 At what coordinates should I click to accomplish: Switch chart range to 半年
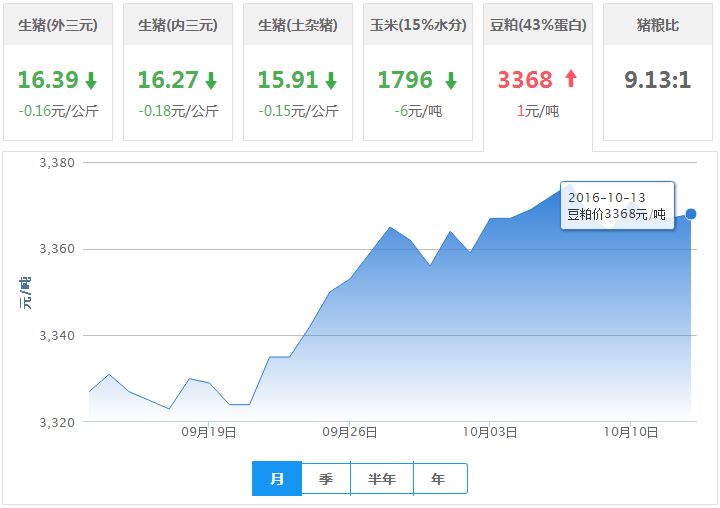382,479
